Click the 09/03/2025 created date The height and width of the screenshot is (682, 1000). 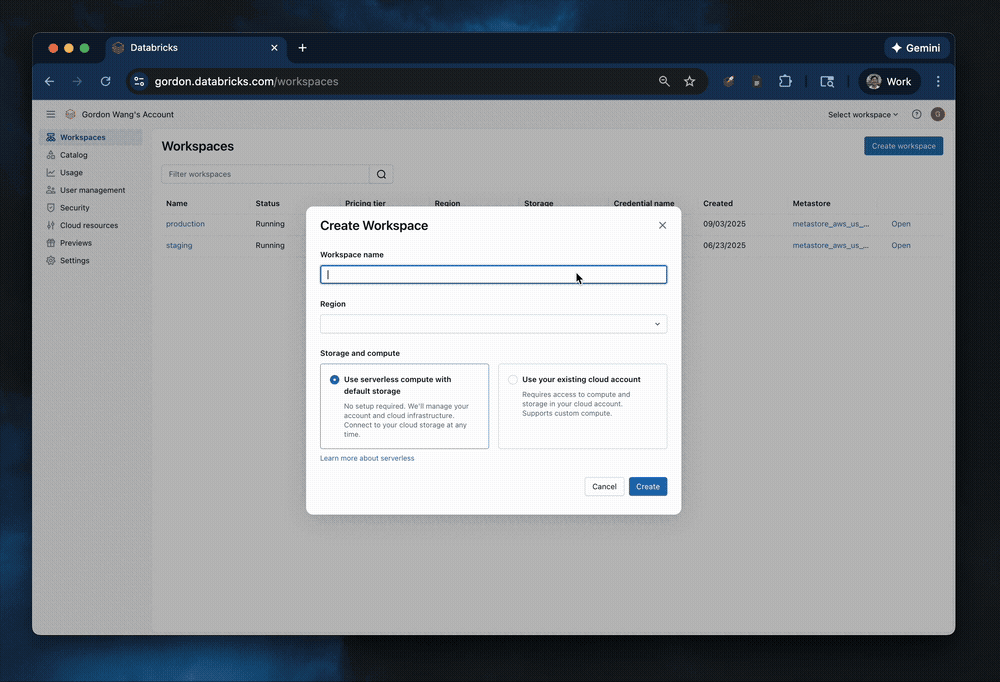tap(724, 224)
